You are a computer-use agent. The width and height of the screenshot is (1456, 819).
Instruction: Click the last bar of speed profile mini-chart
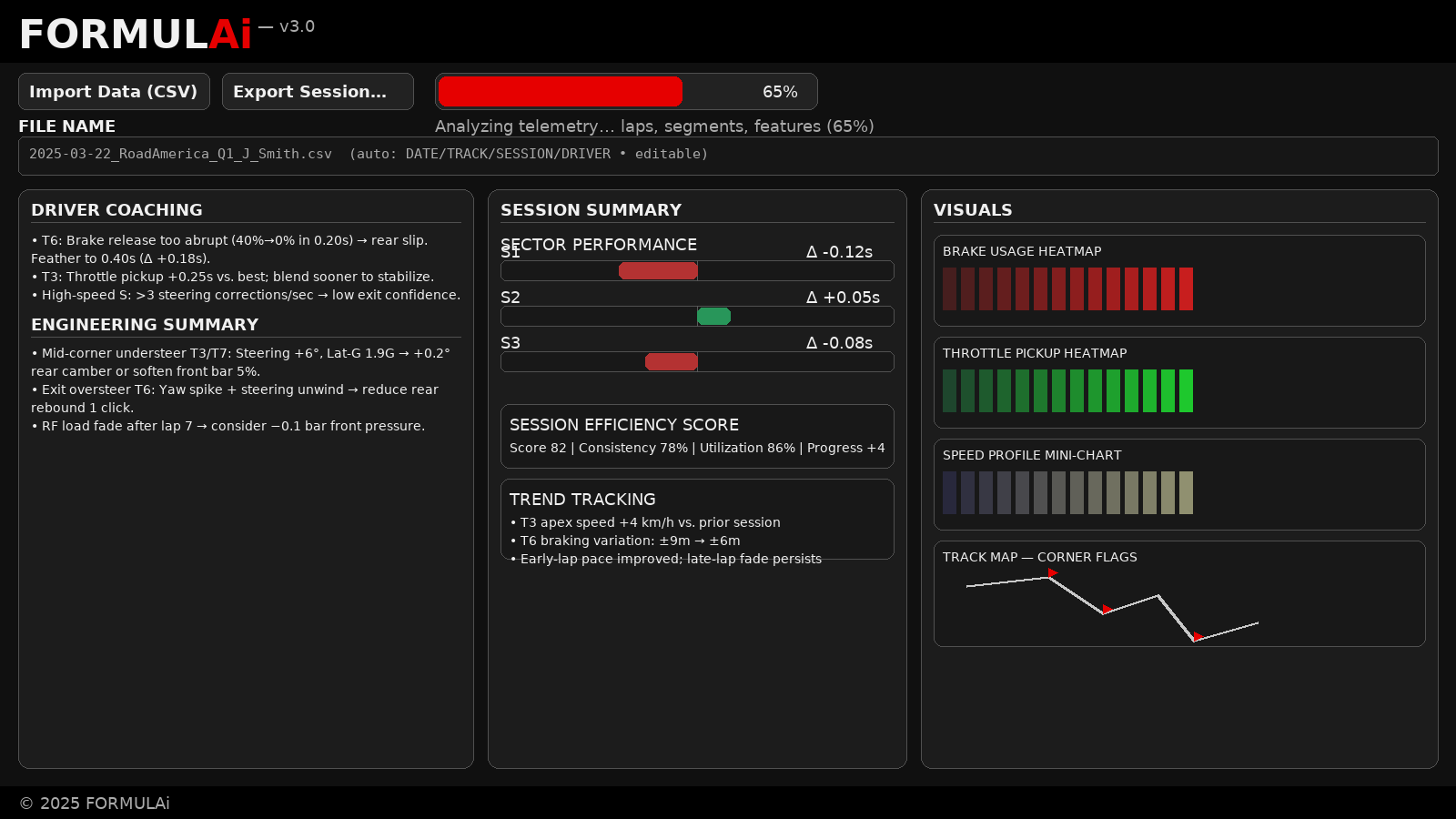click(1186, 492)
